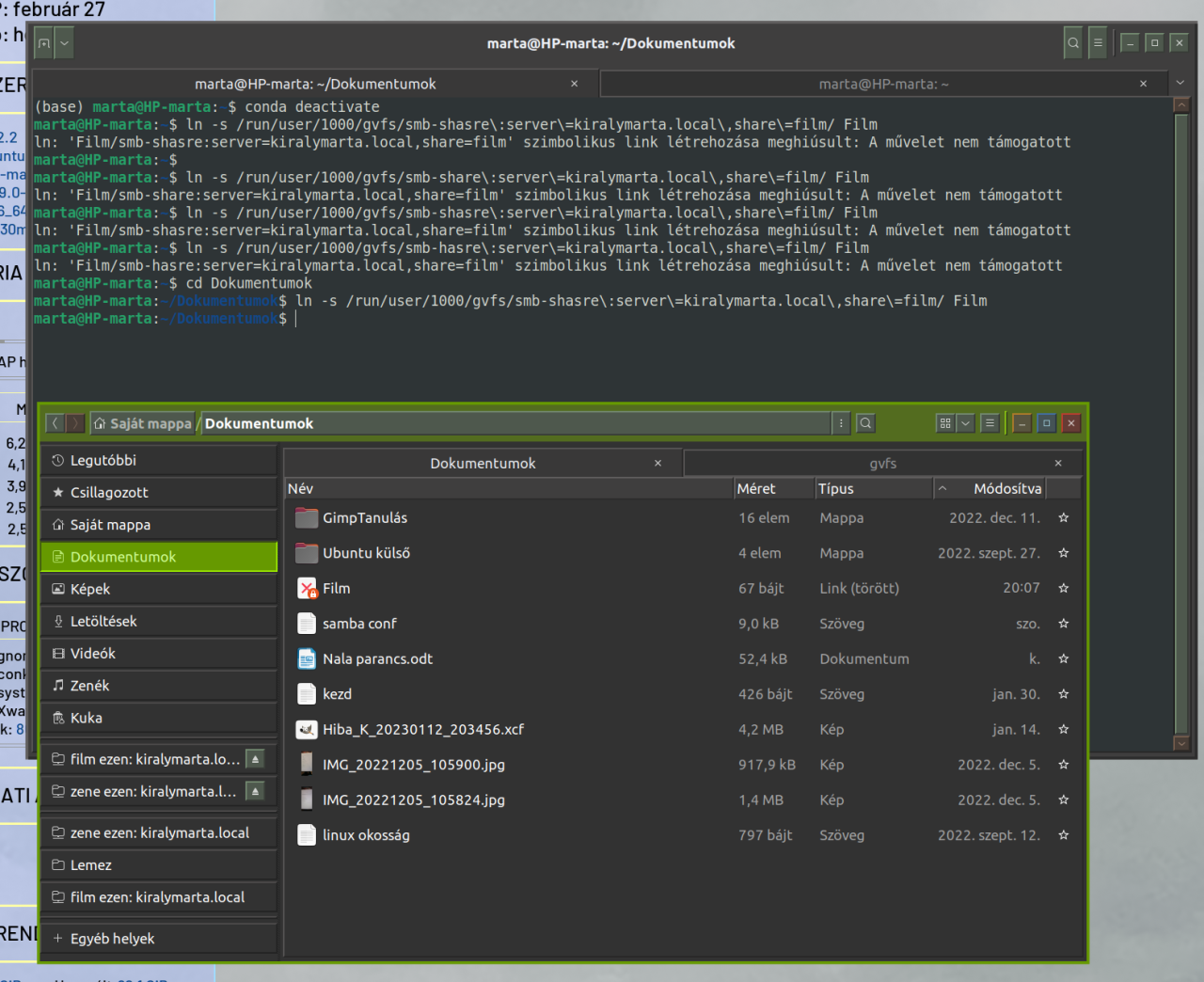Screen dimensions: 1204x982
Task: Sort by Méret column header
Action: coord(774,488)
